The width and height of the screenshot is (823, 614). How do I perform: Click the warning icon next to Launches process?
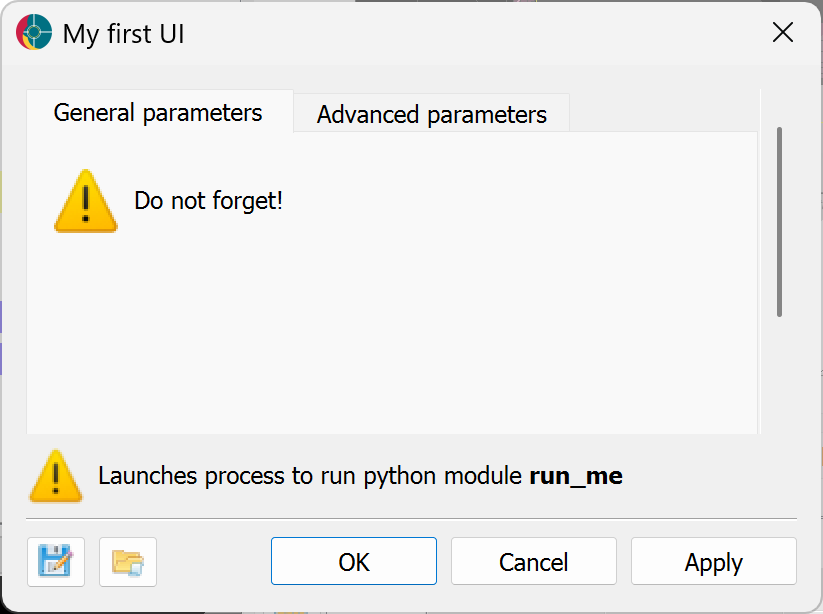point(56,477)
